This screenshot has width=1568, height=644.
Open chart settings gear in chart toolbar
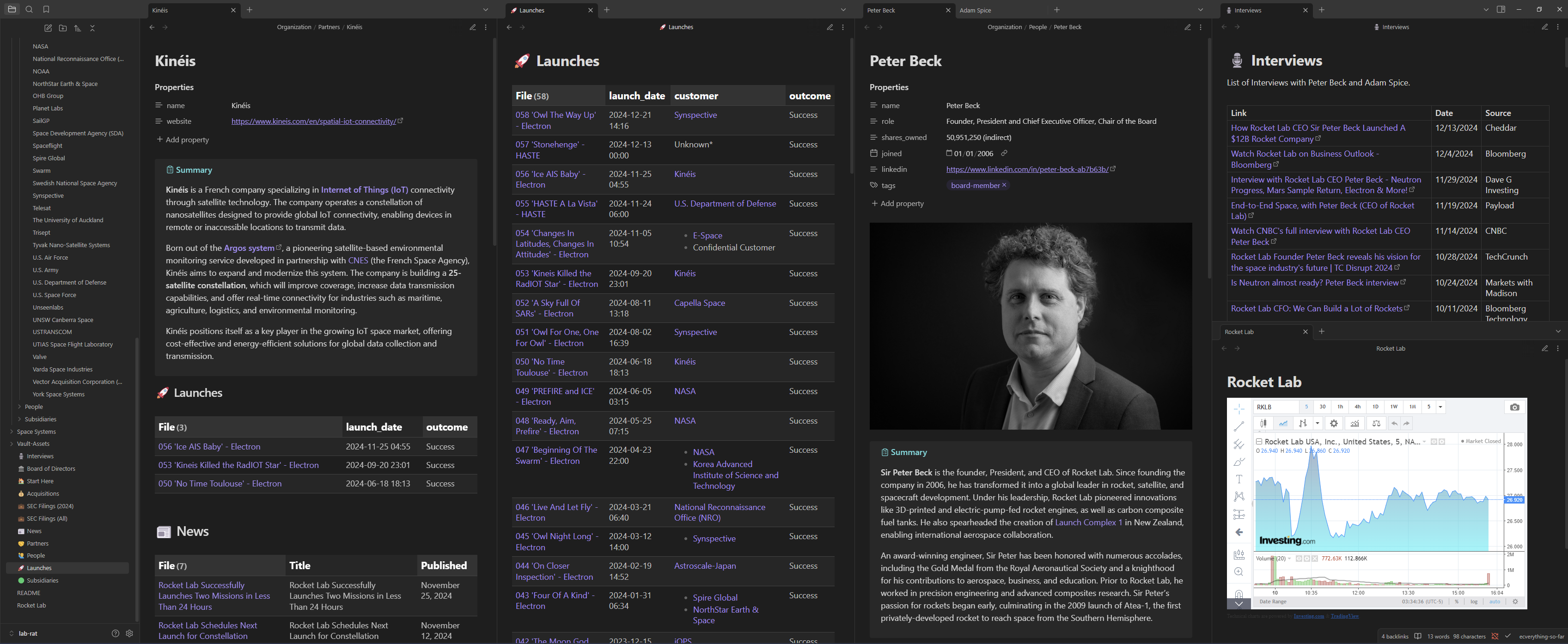(1334, 424)
